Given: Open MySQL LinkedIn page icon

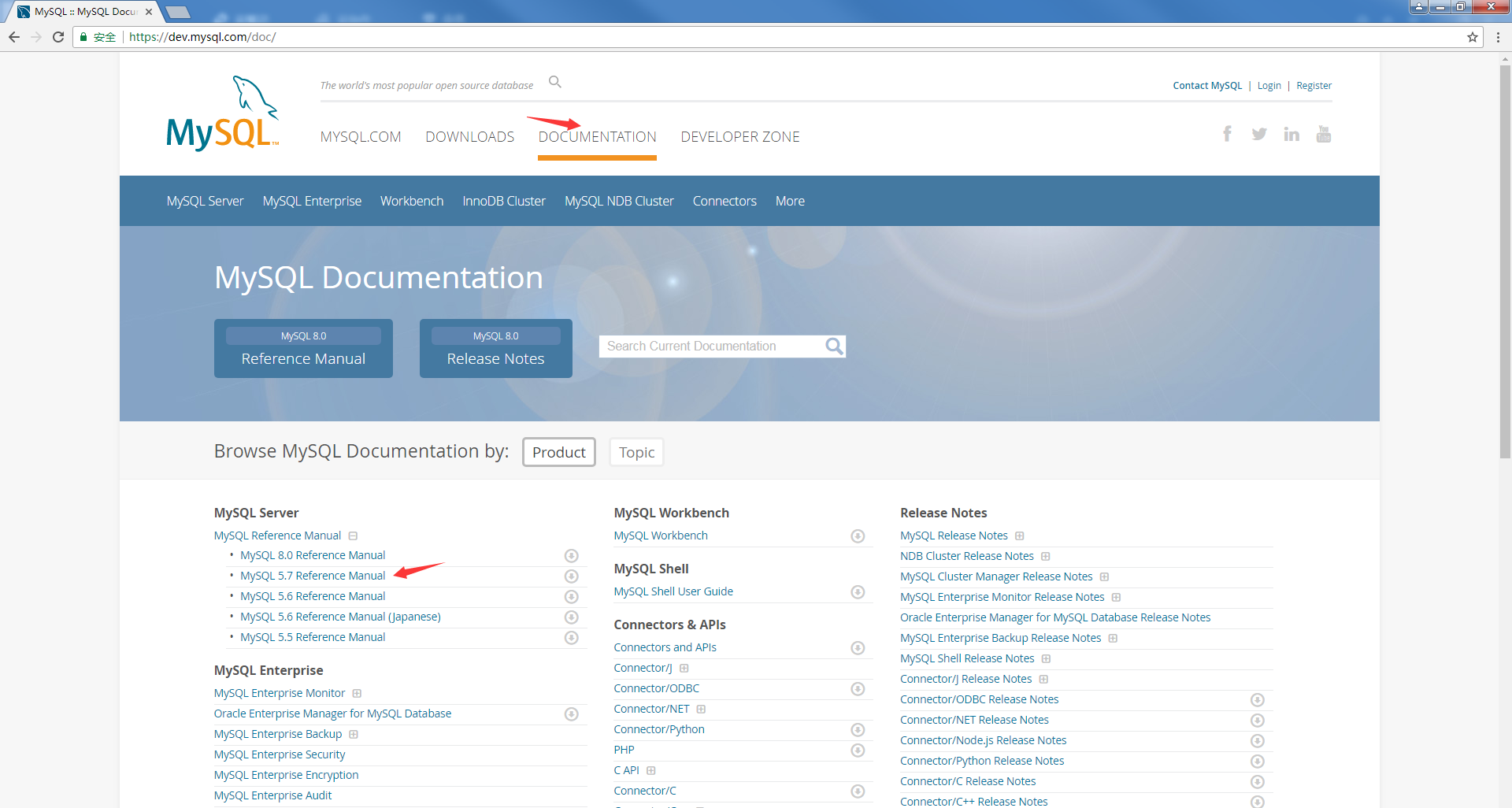Looking at the screenshot, I should pyautogui.click(x=1291, y=134).
